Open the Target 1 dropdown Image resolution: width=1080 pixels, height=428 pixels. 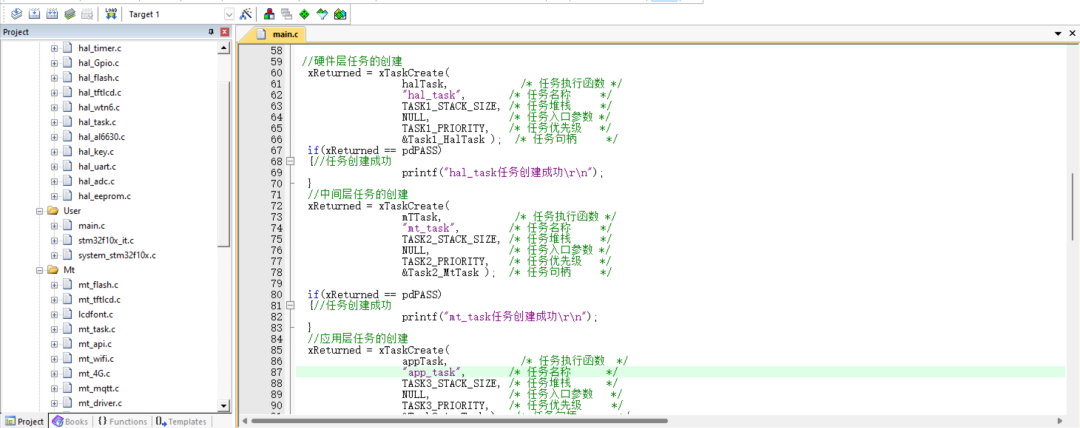click(229, 14)
